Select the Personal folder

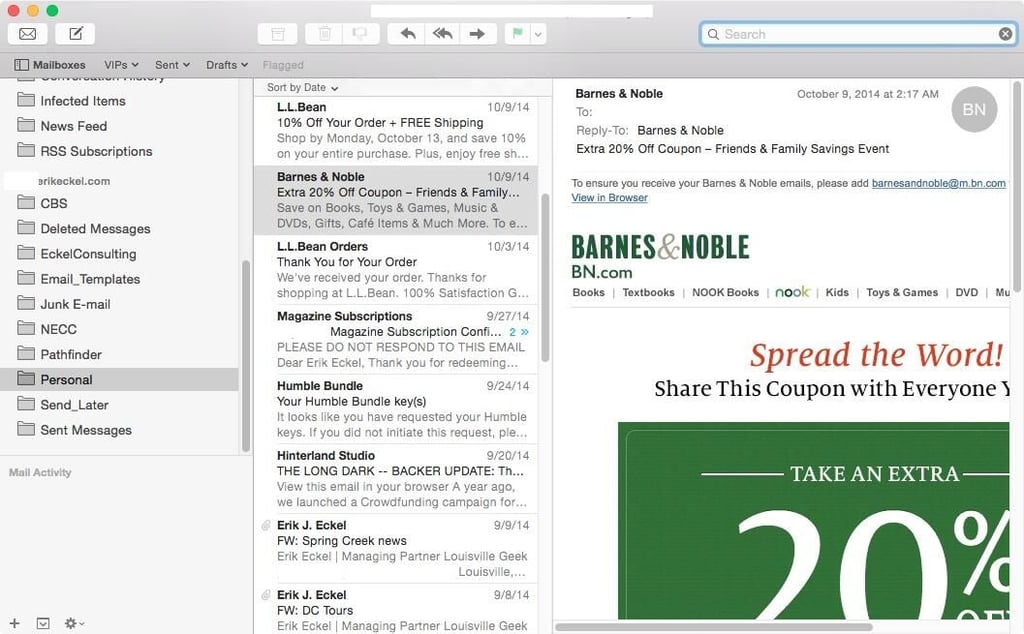point(119,379)
